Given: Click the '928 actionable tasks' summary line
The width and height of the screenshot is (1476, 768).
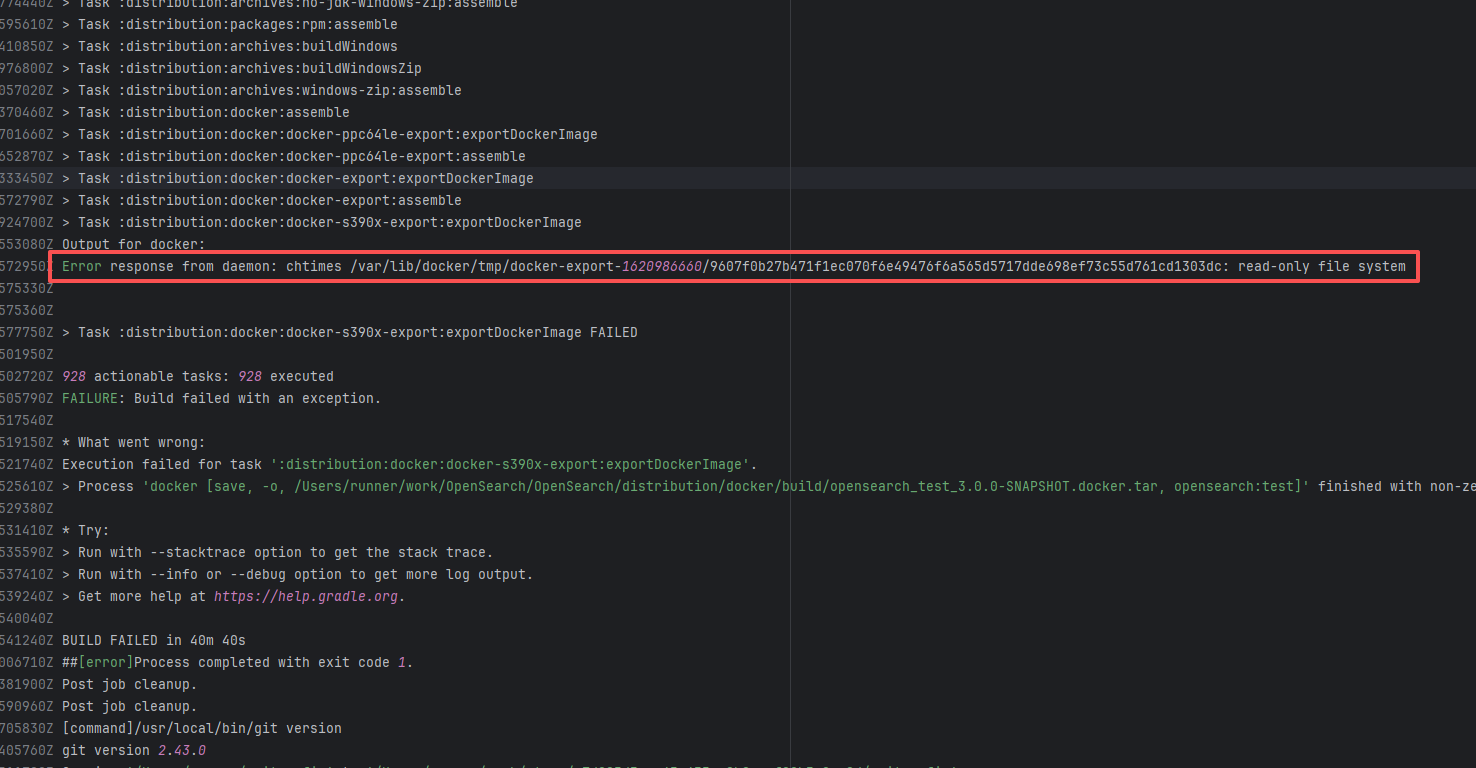Looking at the screenshot, I should tap(198, 376).
